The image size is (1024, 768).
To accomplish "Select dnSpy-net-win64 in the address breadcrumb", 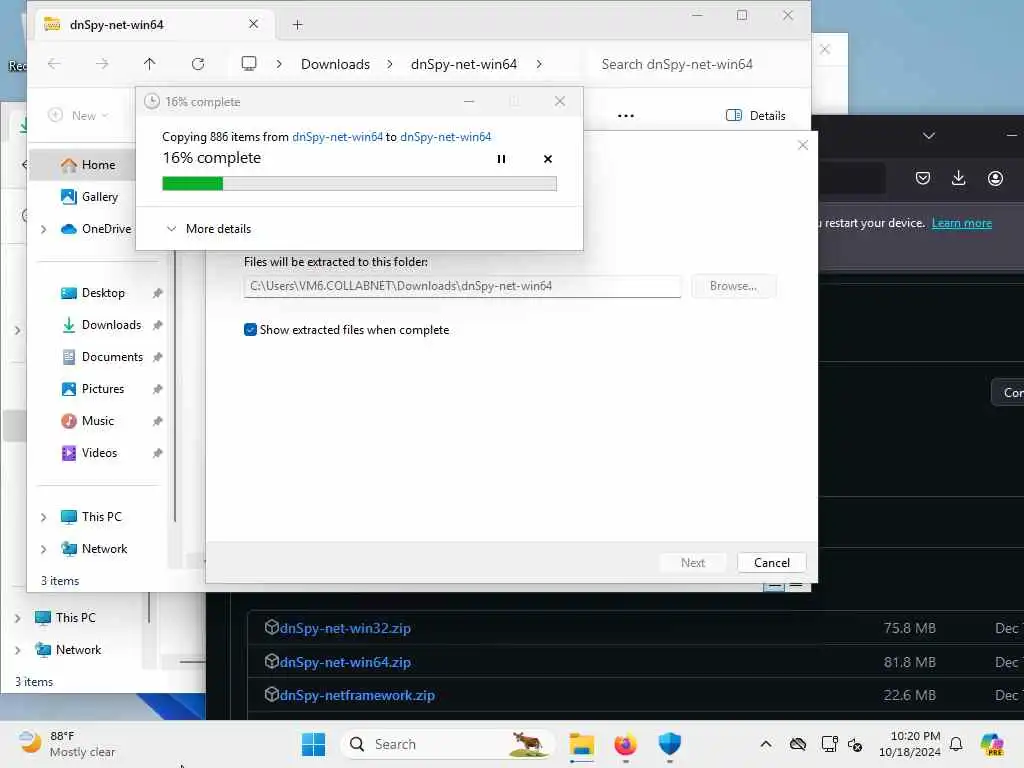I will (464, 64).
